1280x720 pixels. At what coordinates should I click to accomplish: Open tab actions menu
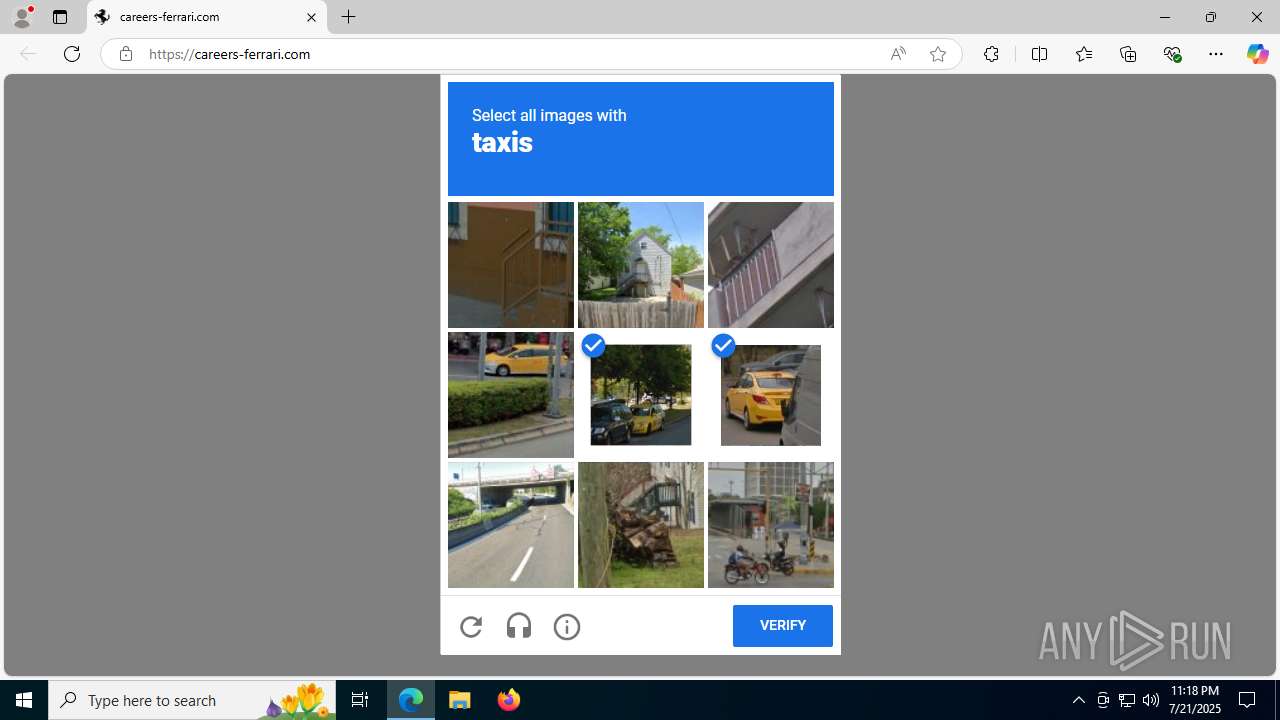(x=60, y=17)
